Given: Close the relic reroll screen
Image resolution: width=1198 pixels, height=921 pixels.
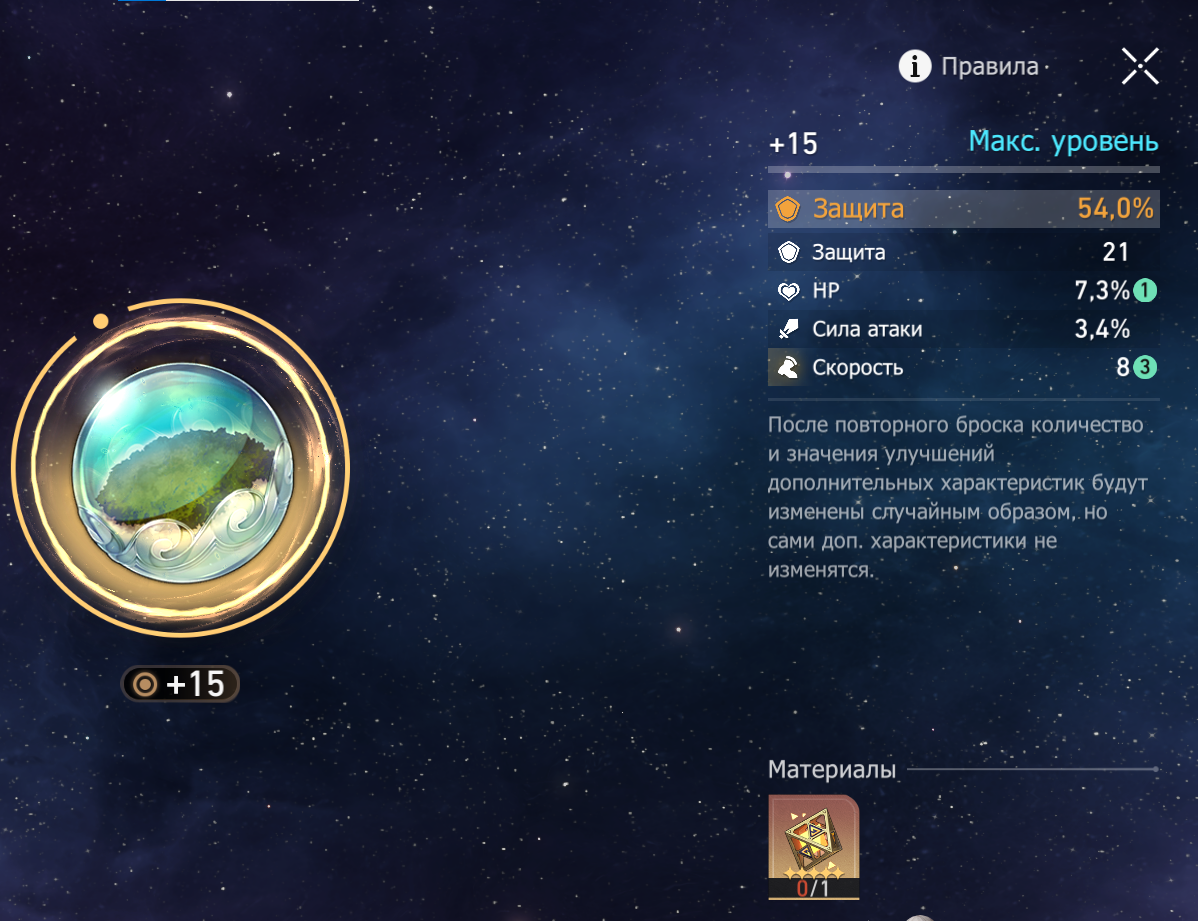Looking at the screenshot, I should (1140, 66).
